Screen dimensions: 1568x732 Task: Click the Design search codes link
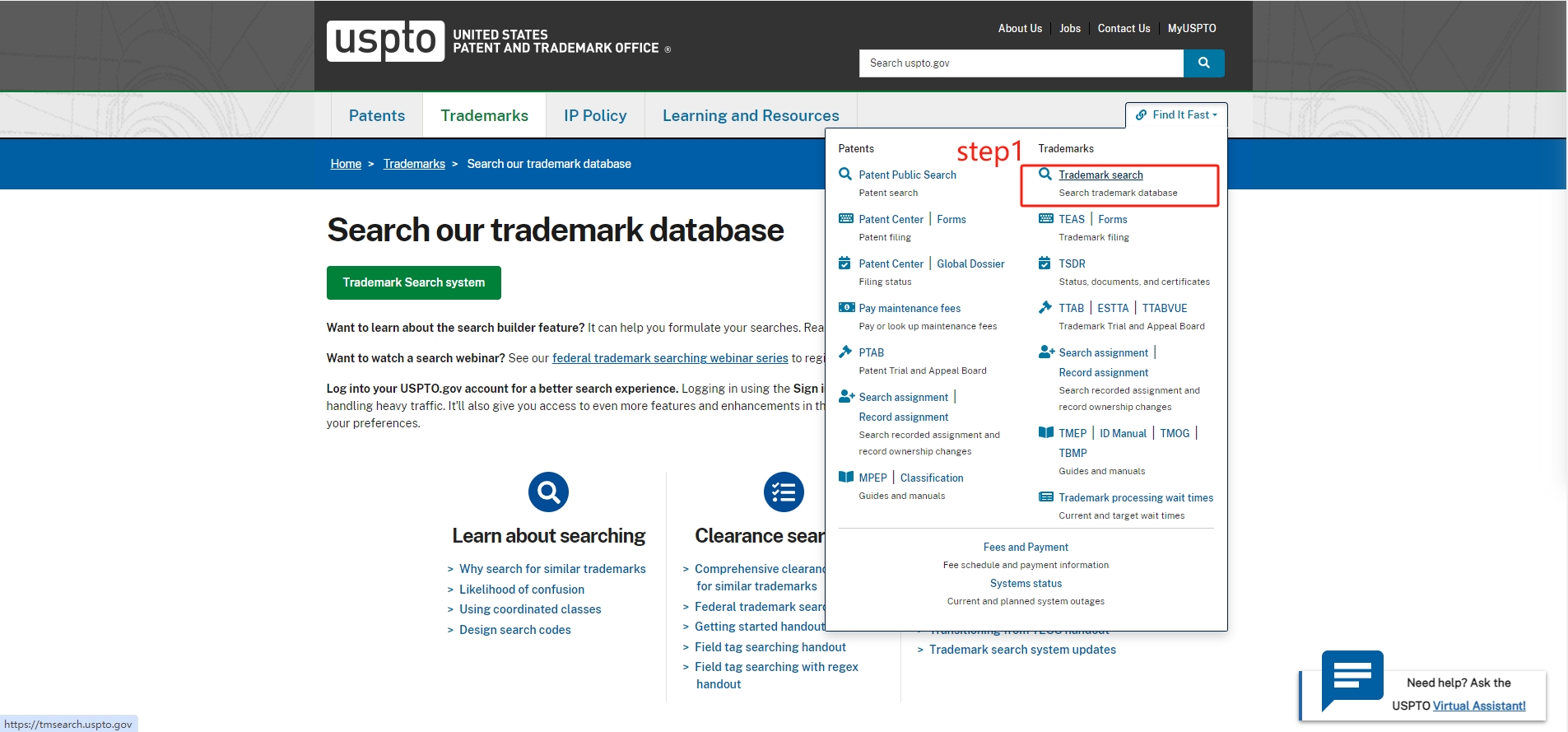point(515,630)
